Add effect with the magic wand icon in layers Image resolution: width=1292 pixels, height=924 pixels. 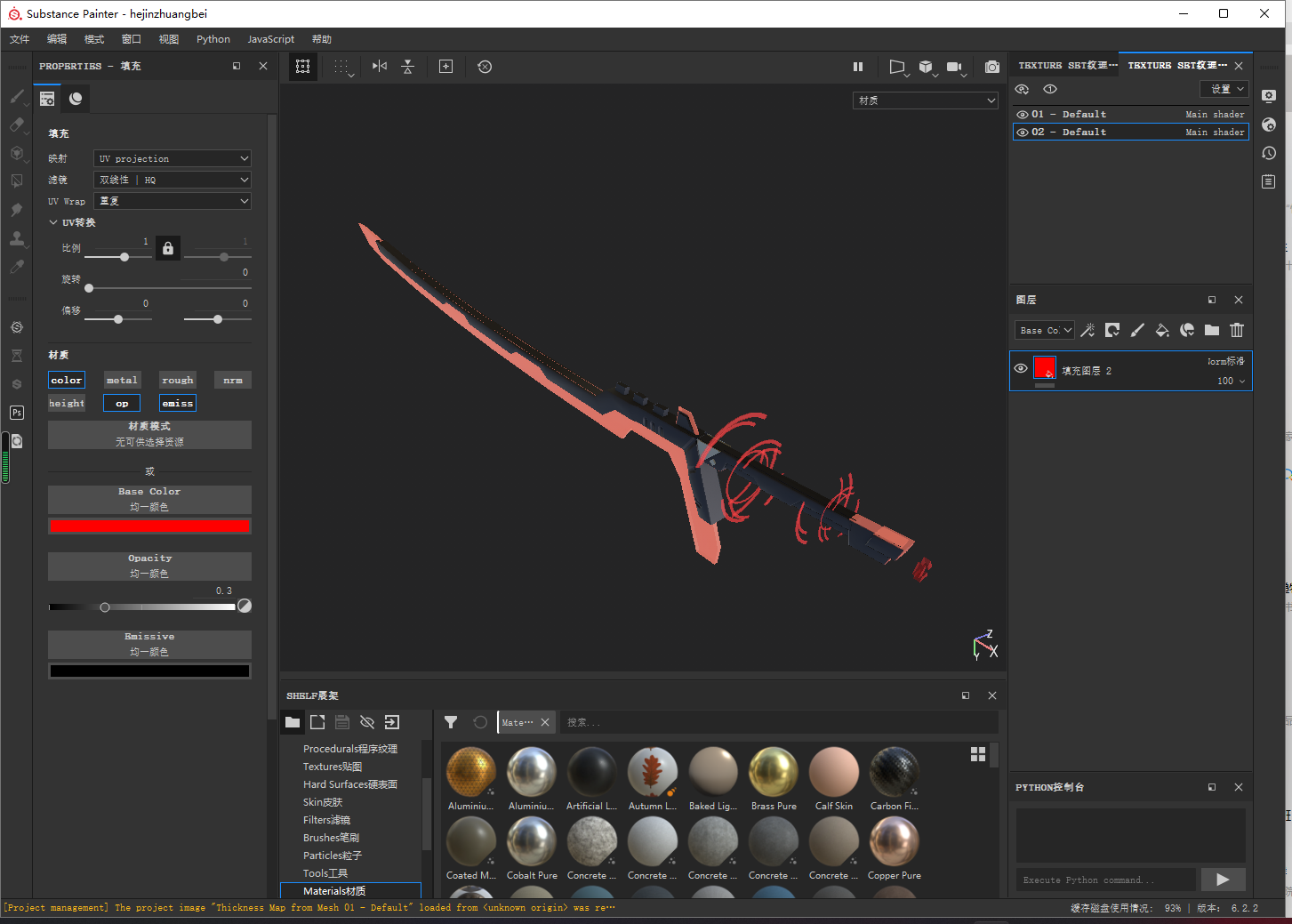click(1087, 330)
